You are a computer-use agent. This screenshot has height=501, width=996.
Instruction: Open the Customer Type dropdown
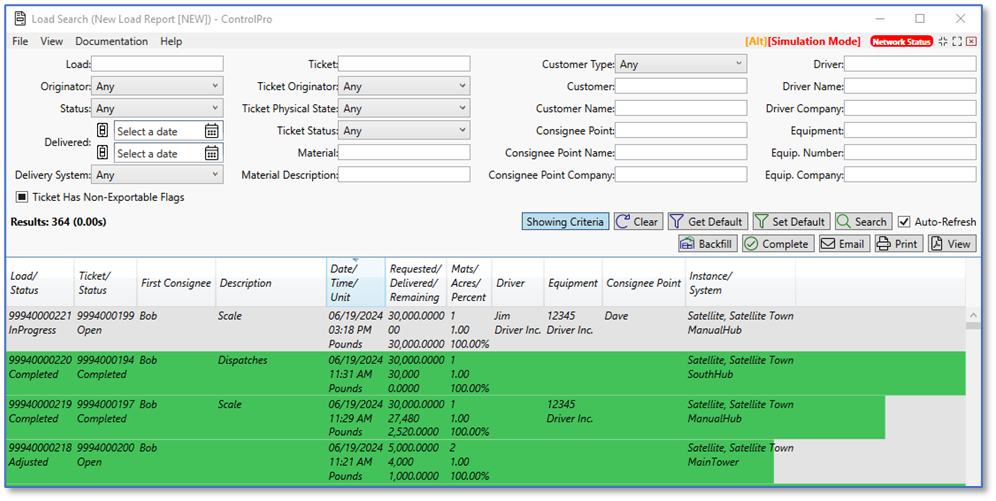tap(681, 65)
